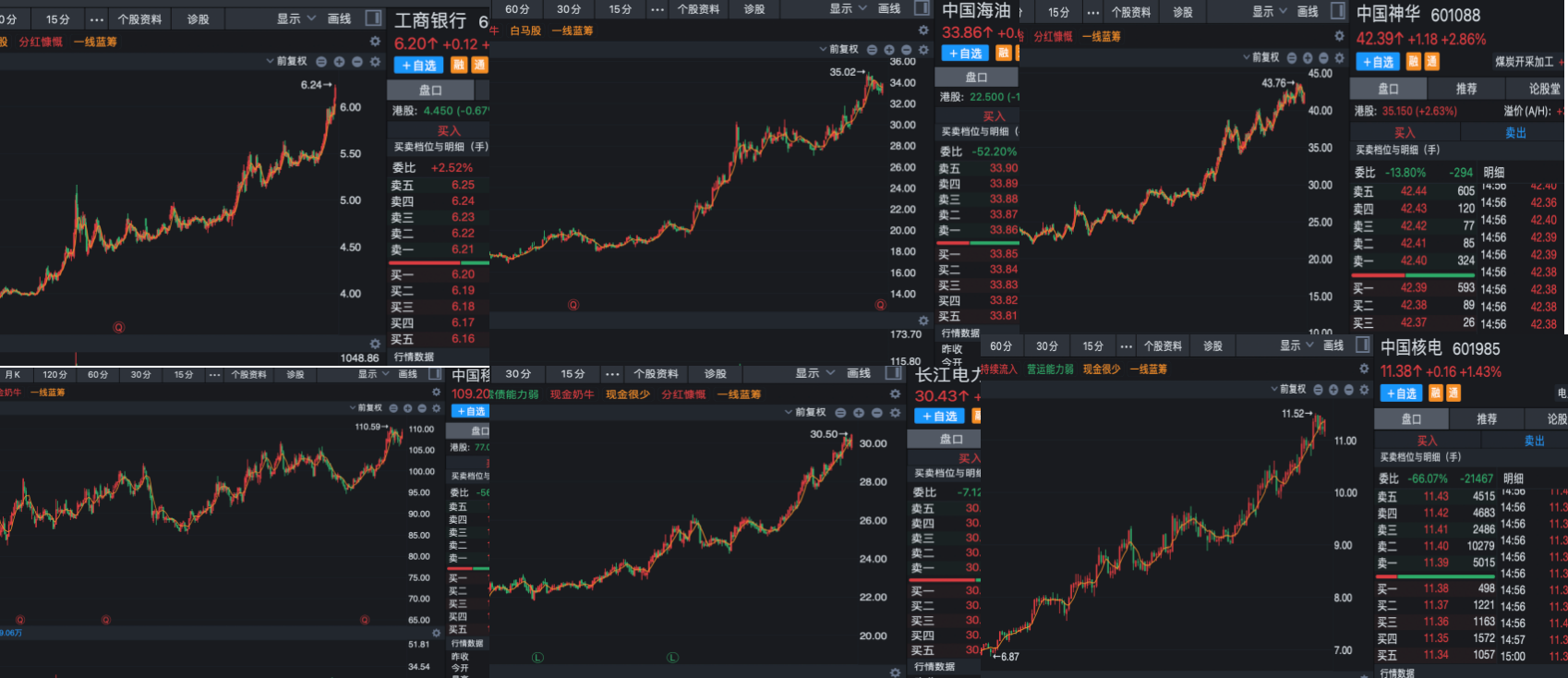Toggle 画线 drawing mode on 工商银行 chart
The image size is (1568, 678).
[340, 18]
